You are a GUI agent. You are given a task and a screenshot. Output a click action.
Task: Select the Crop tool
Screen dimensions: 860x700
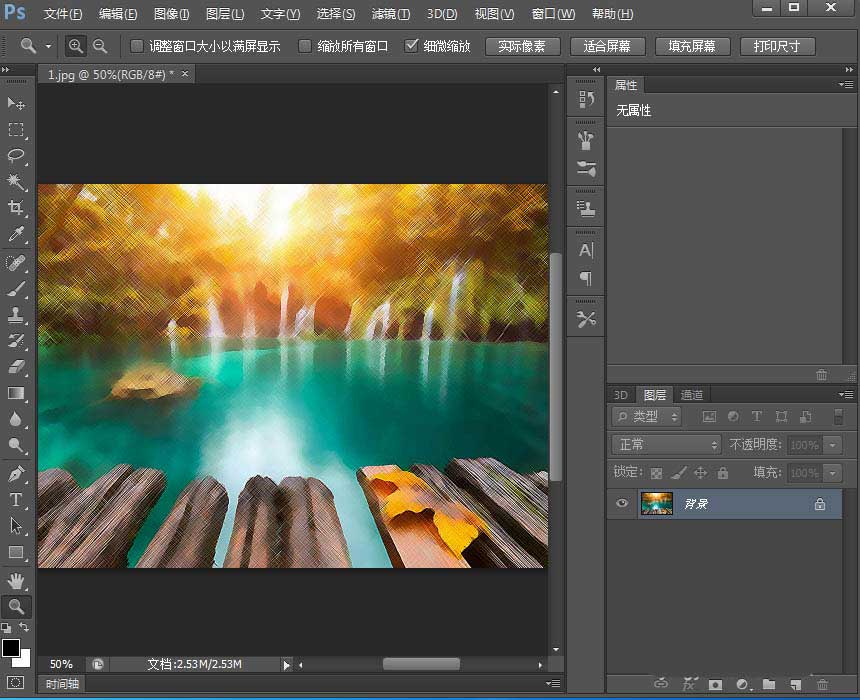14,208
